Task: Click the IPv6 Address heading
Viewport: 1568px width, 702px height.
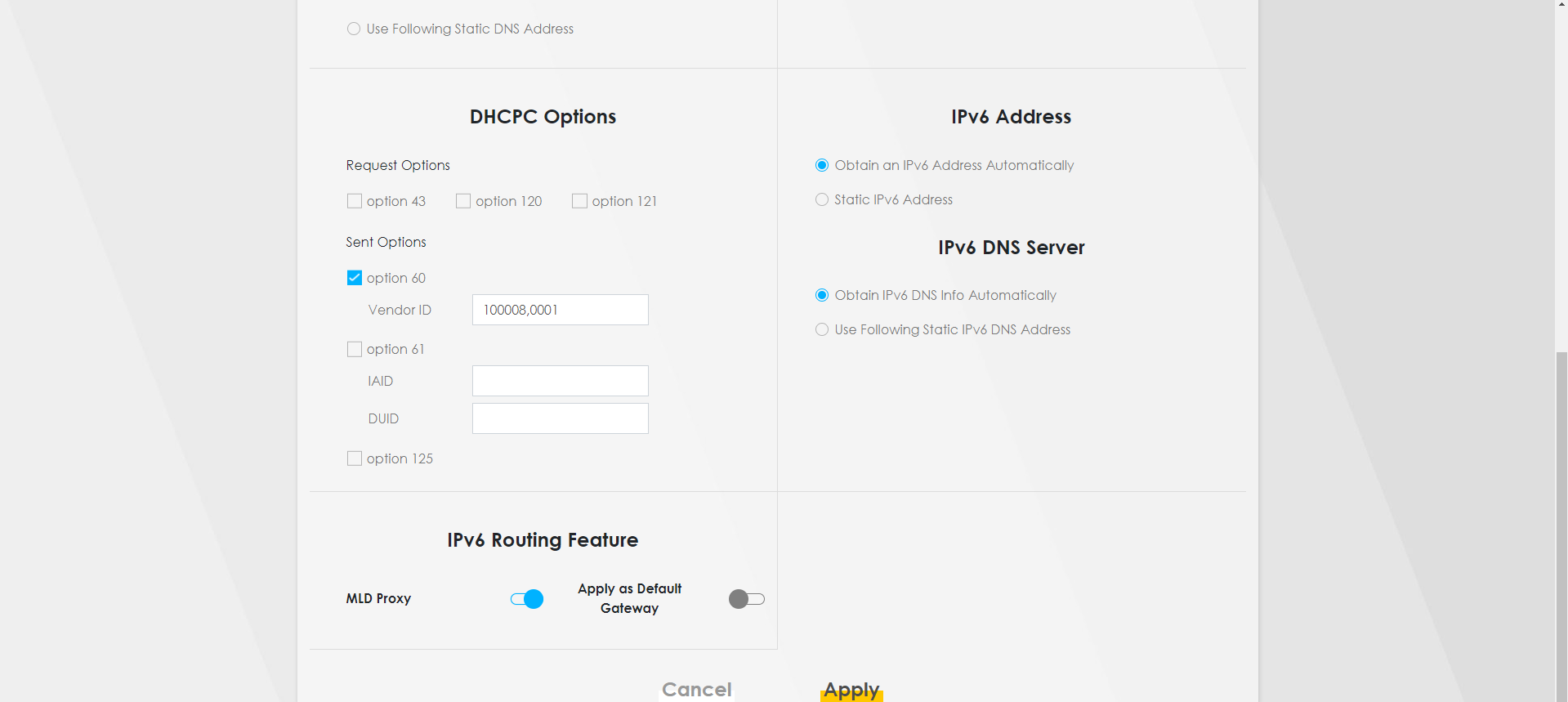Action: click(1011, 117)
